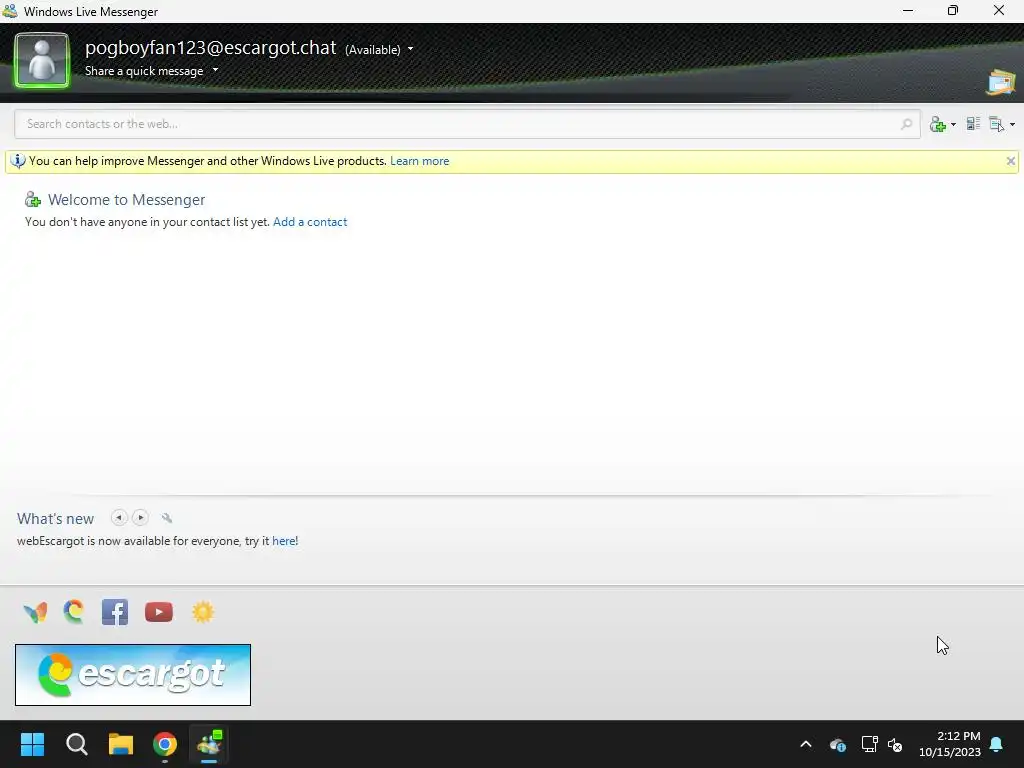Show the previous What's new item
Viewport: 1024px width, 768px height.
point(119,518)
